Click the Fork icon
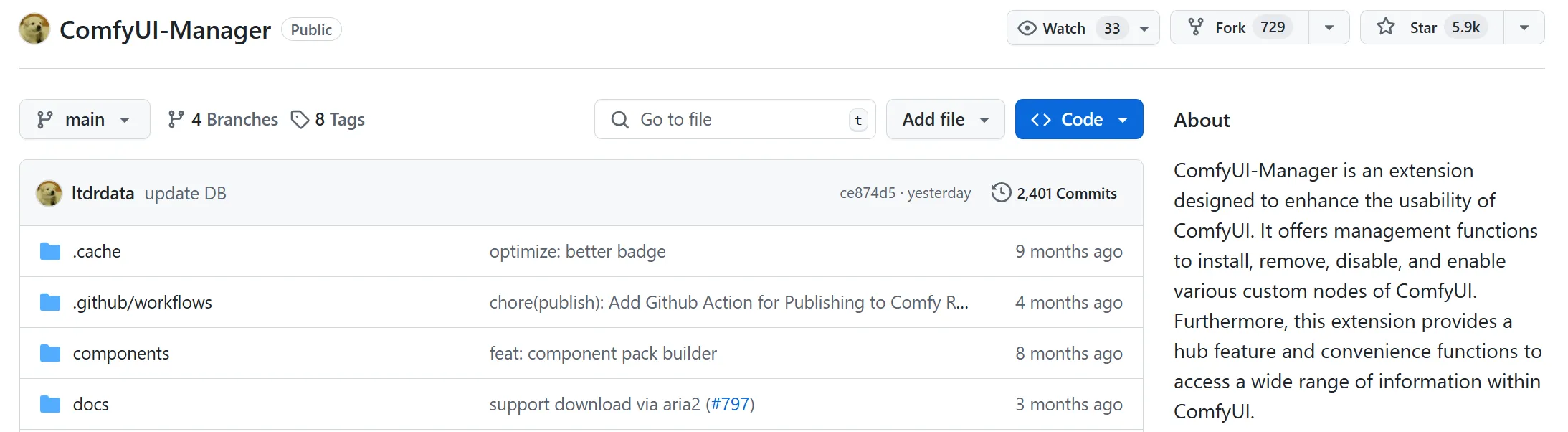Screen dimensions: 1568x432 tap(1195, 27)
